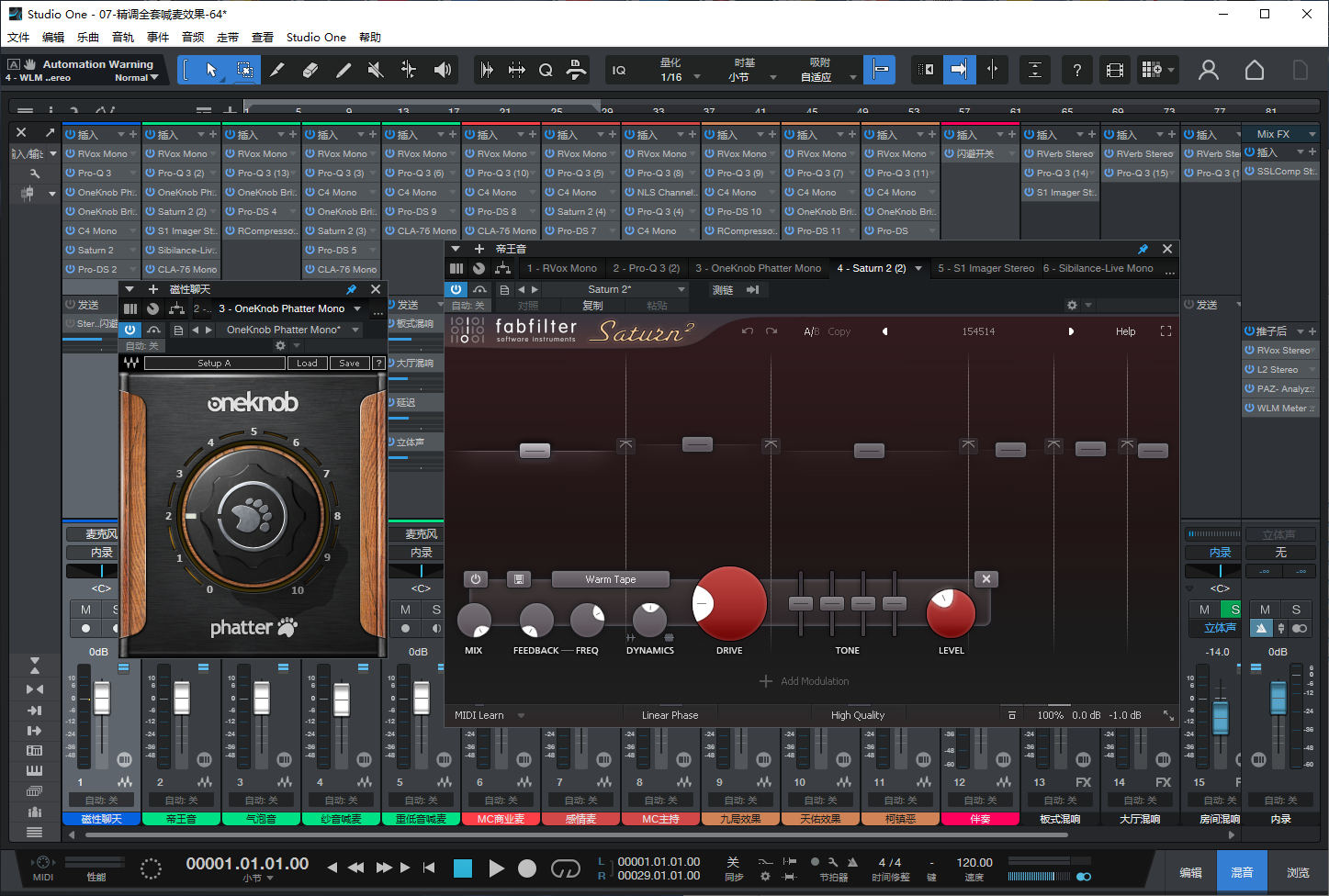Select the Mute tool icon
The height and width of the screenshot is (896, 1329).
pos(375,70)
